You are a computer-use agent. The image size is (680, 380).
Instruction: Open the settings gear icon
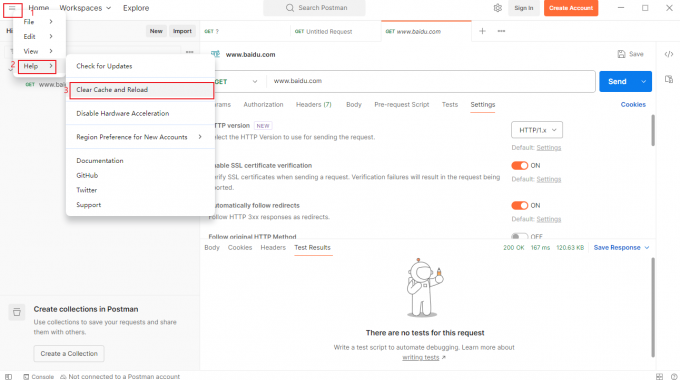(497, 8)
